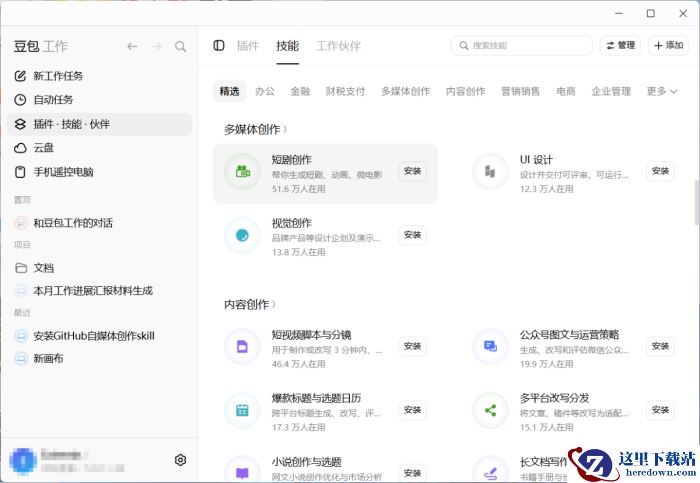700x483 pixels.
Task: Select the 电商 category tab
Action: coord(566,91)
